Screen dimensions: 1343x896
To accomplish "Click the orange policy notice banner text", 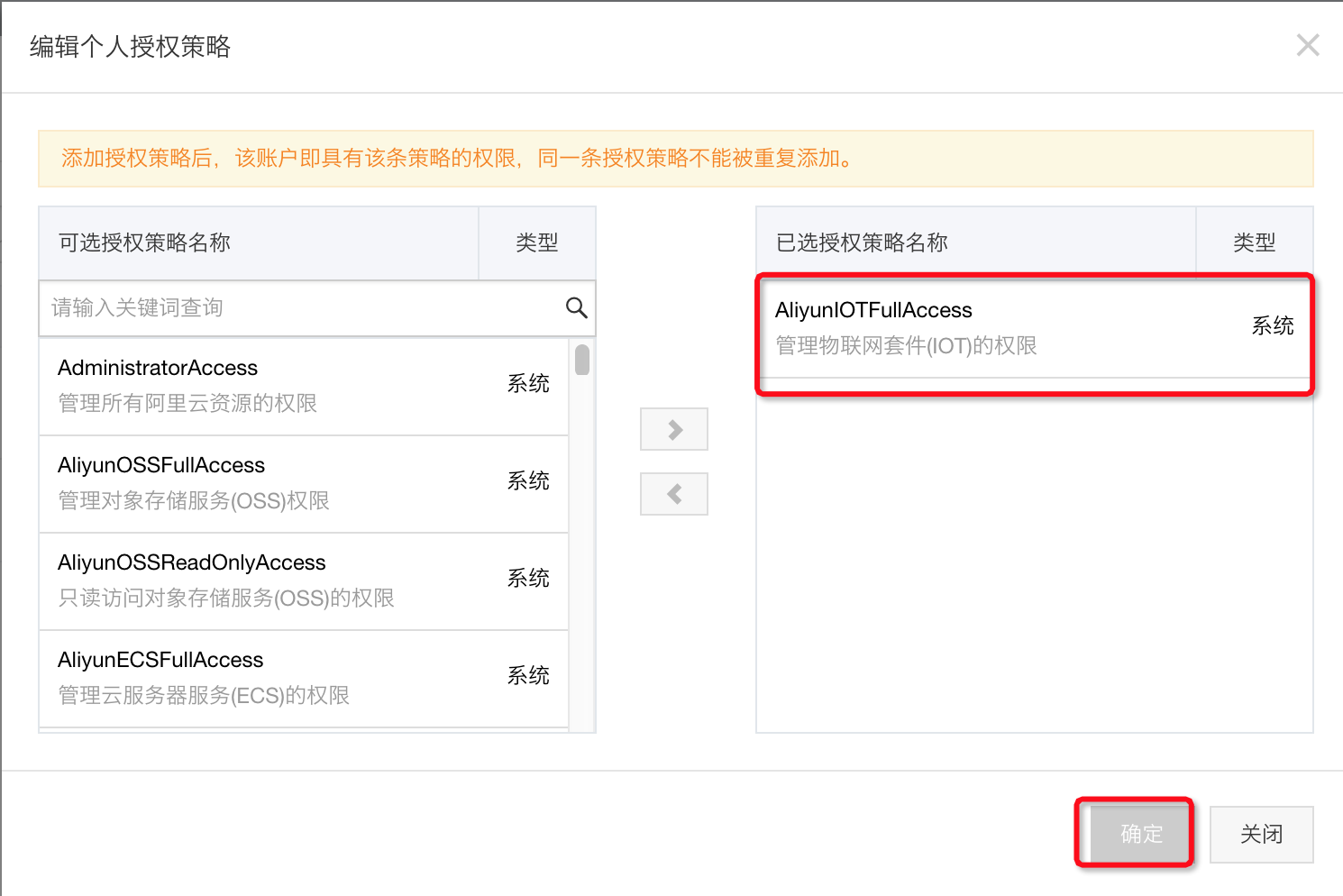I will (457, 159).
